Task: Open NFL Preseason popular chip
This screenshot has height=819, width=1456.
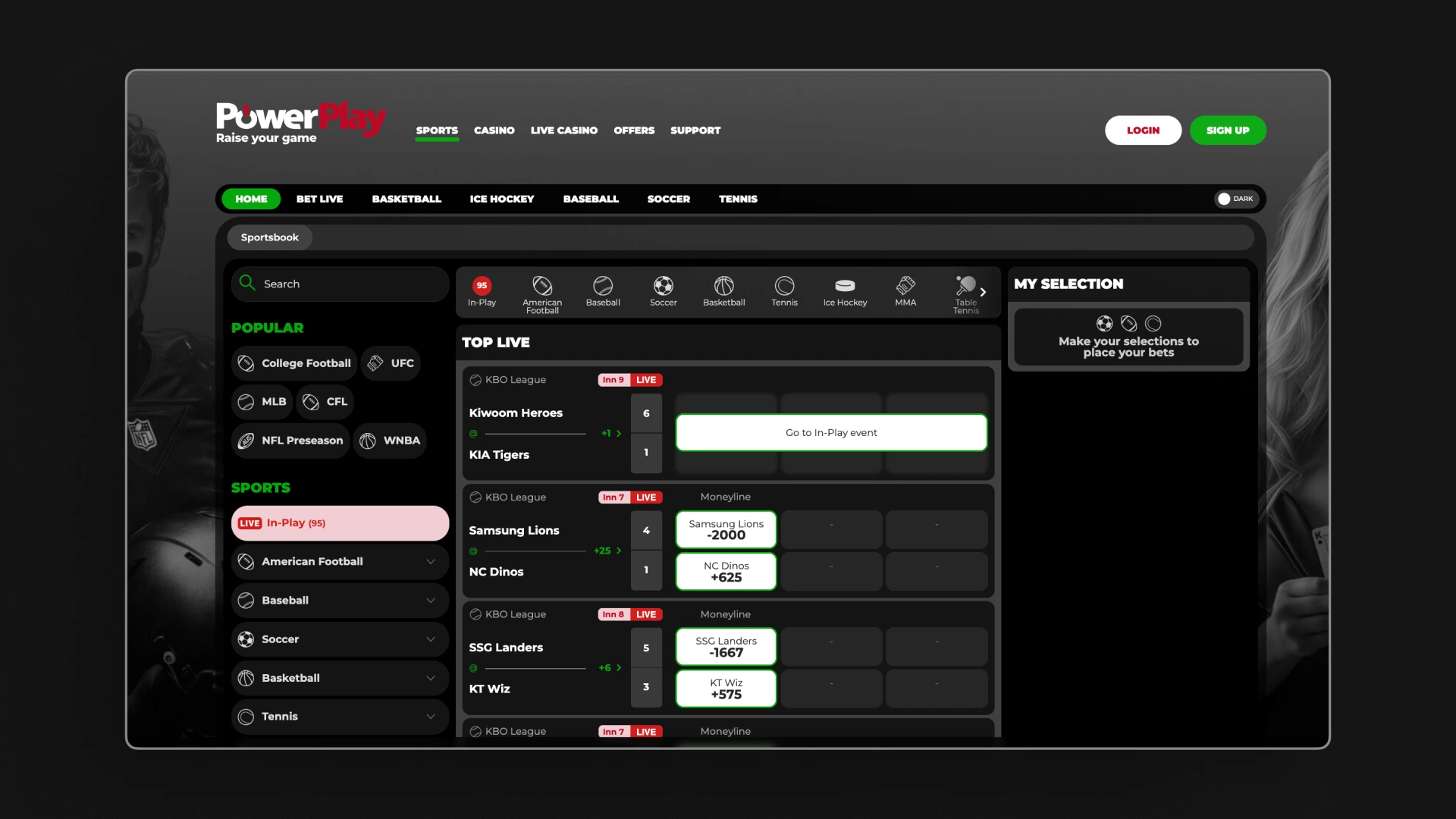Action: click(290, 441)
